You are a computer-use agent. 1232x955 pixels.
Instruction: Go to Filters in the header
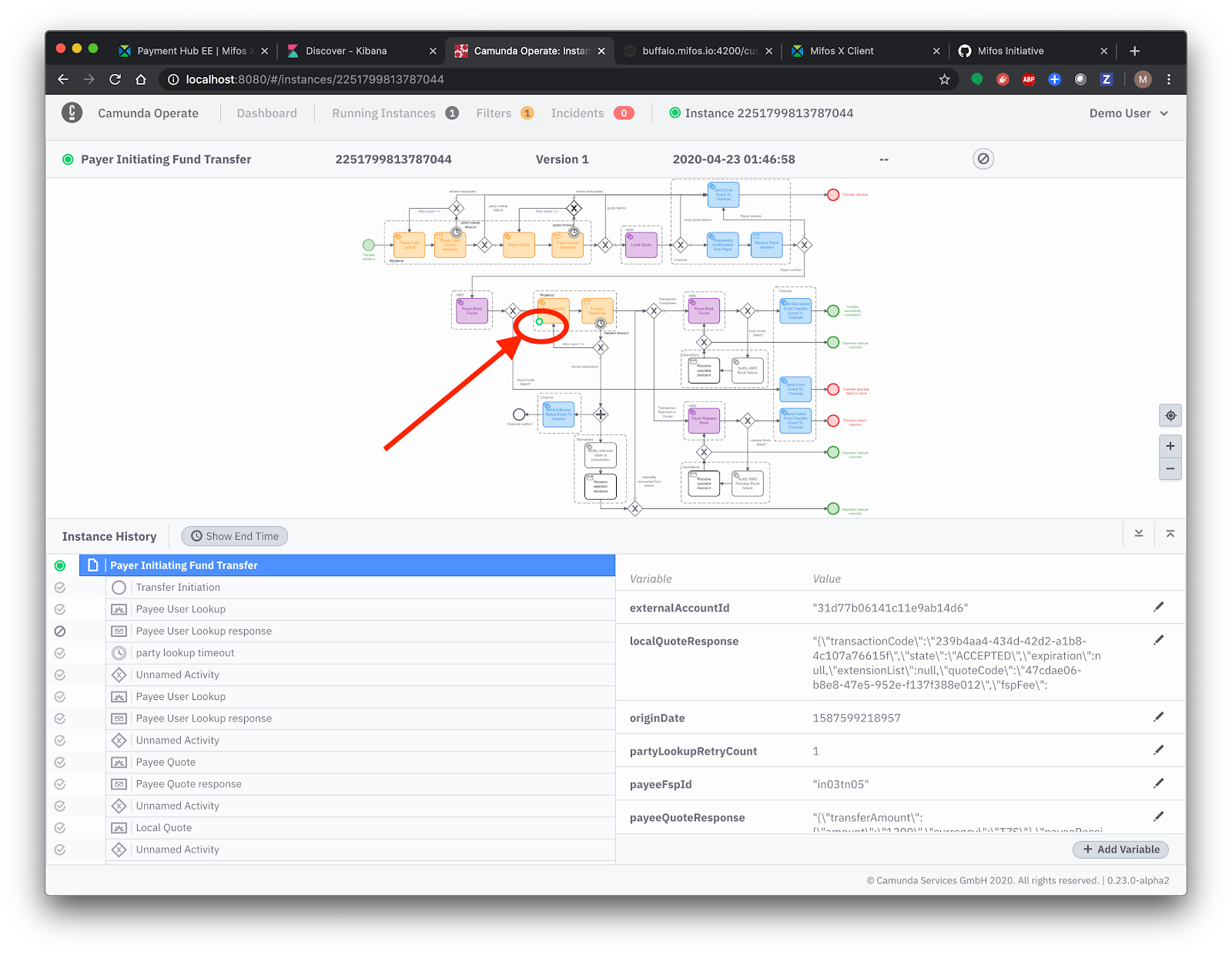[x=504, y=113]
